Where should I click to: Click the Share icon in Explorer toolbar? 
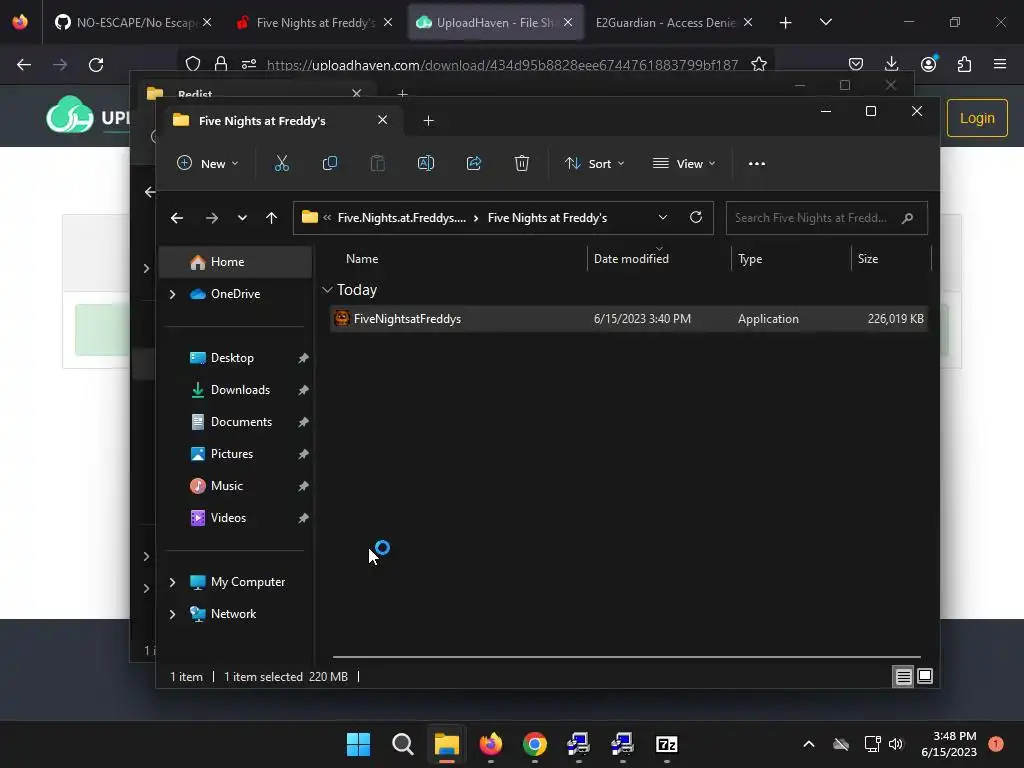[x=474, y=163]
